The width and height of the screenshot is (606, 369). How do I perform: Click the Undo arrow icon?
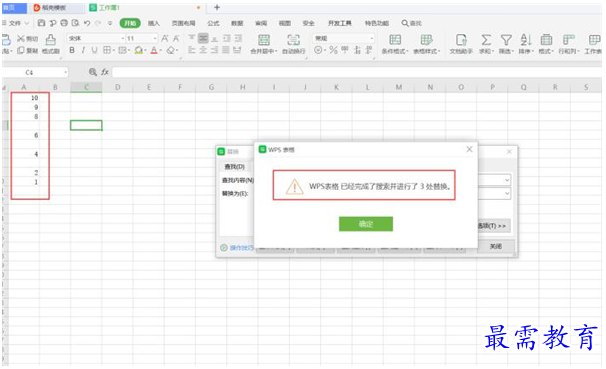point(87,23)
